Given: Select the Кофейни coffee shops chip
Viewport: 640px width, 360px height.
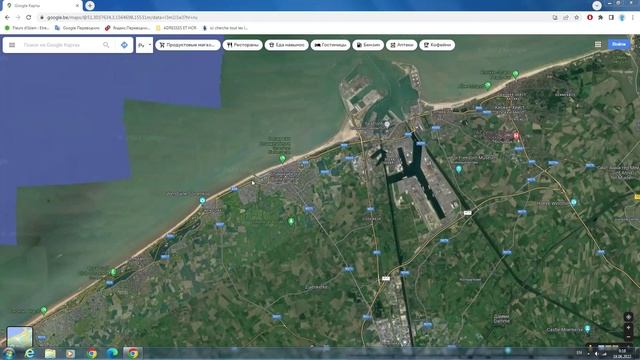Looking at the screenshot, I should pos(437,45).
